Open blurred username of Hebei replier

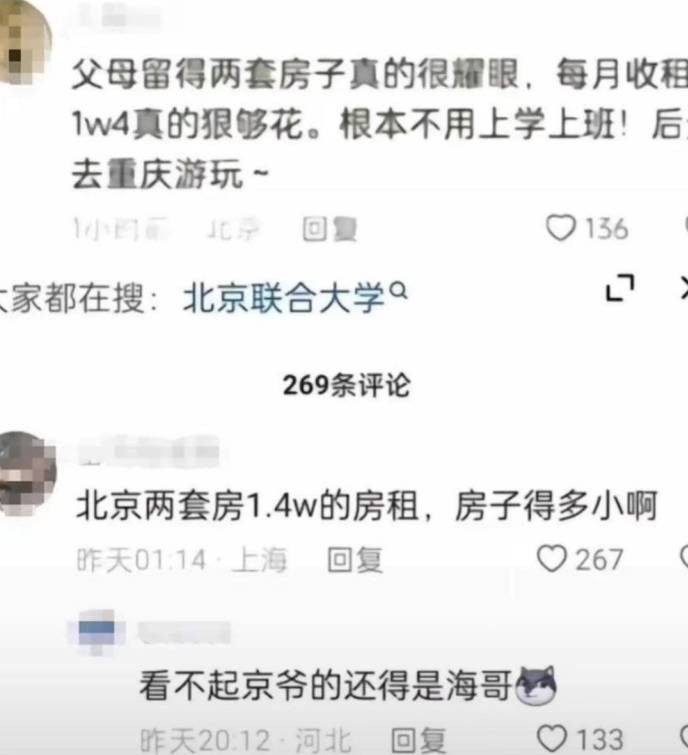pyautogui.click(x=184, y=632)
